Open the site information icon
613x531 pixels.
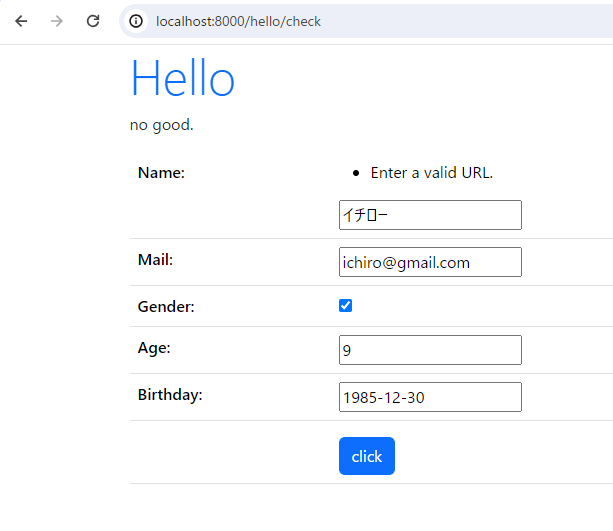pyautogui.click(x=136, y=21)
